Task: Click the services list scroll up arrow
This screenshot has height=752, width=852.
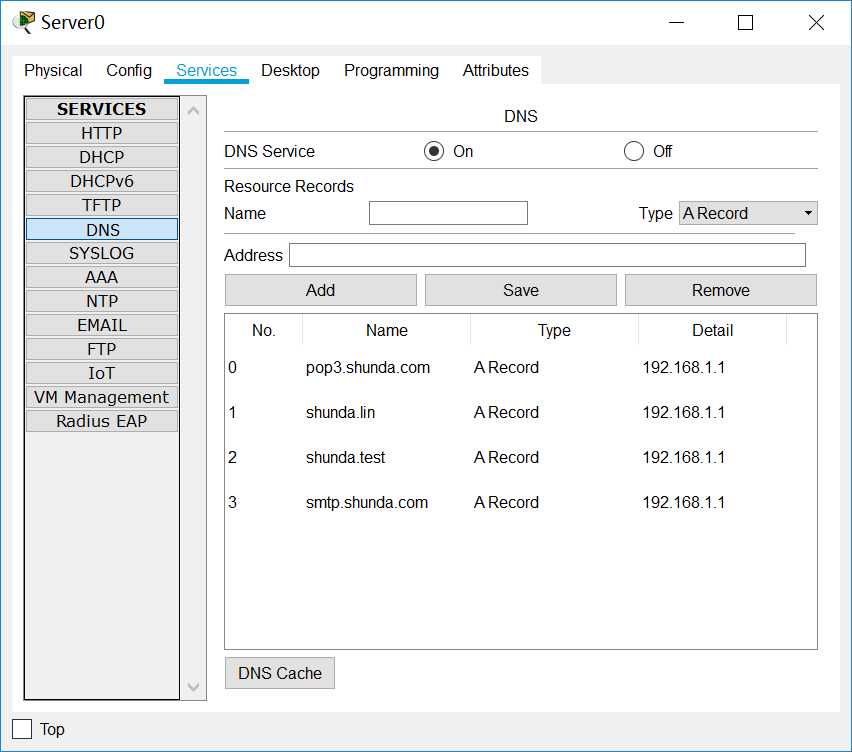Action: click(193, 111)
